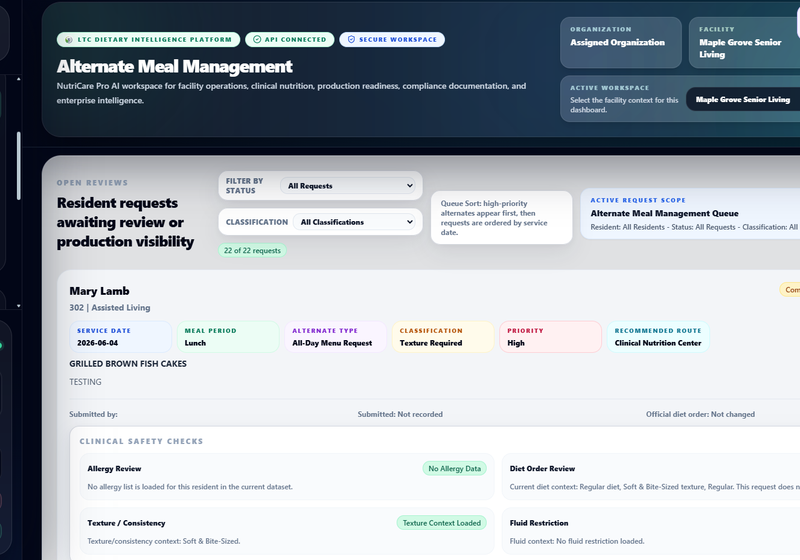The height and width of the screenshot is (560, 800).
Task: Click Official diet order: Not changed
Action: (x=700, y=414)
